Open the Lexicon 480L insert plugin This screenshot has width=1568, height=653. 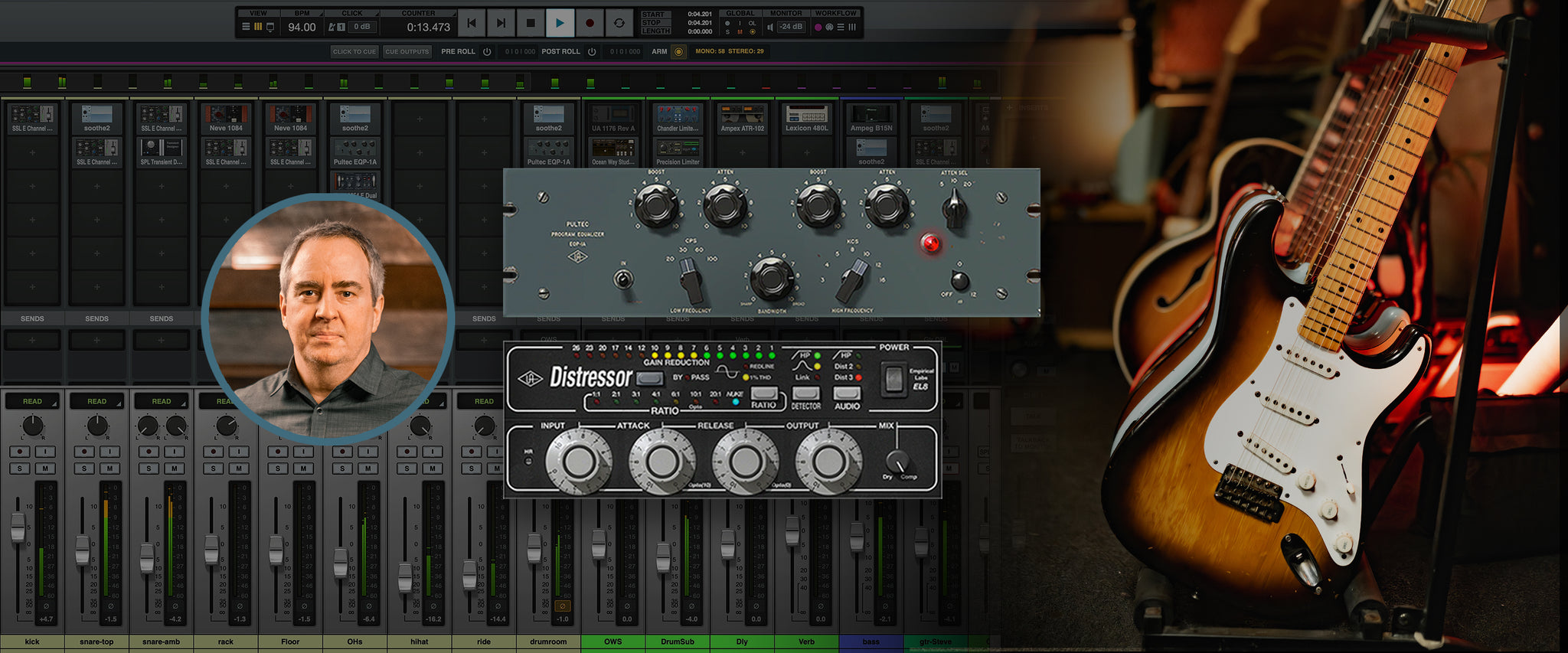pos(806,118)
